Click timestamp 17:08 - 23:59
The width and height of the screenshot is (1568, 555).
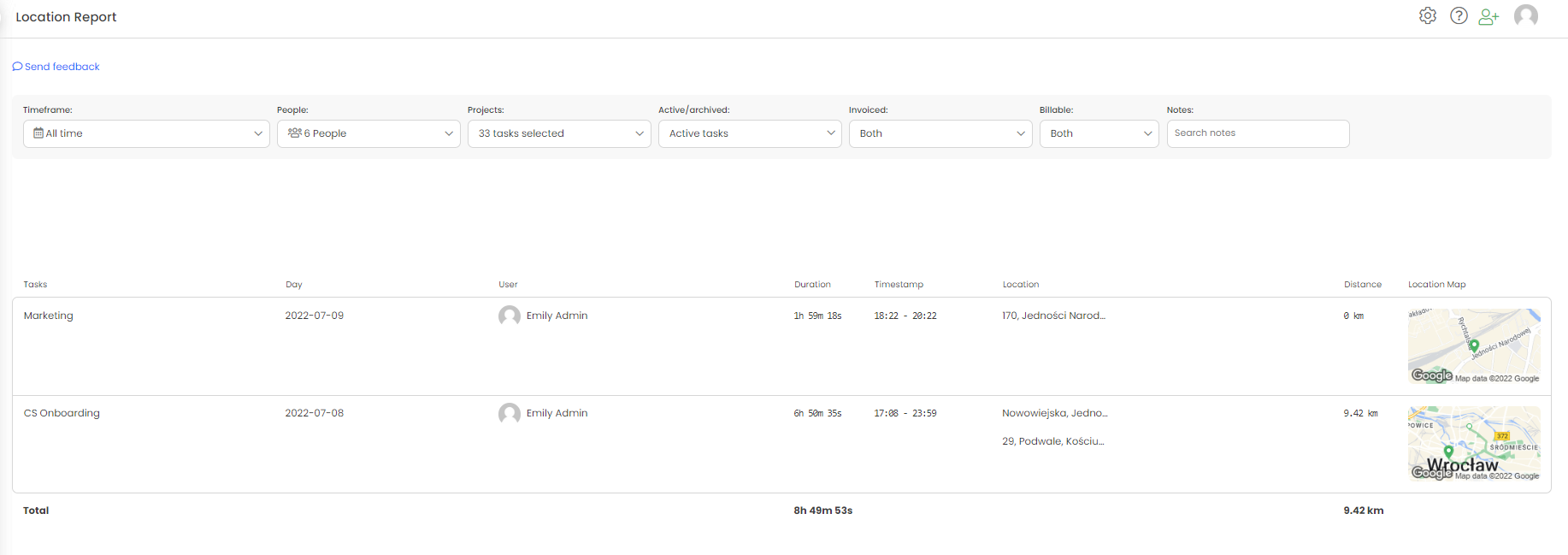[x=905, y=413]
